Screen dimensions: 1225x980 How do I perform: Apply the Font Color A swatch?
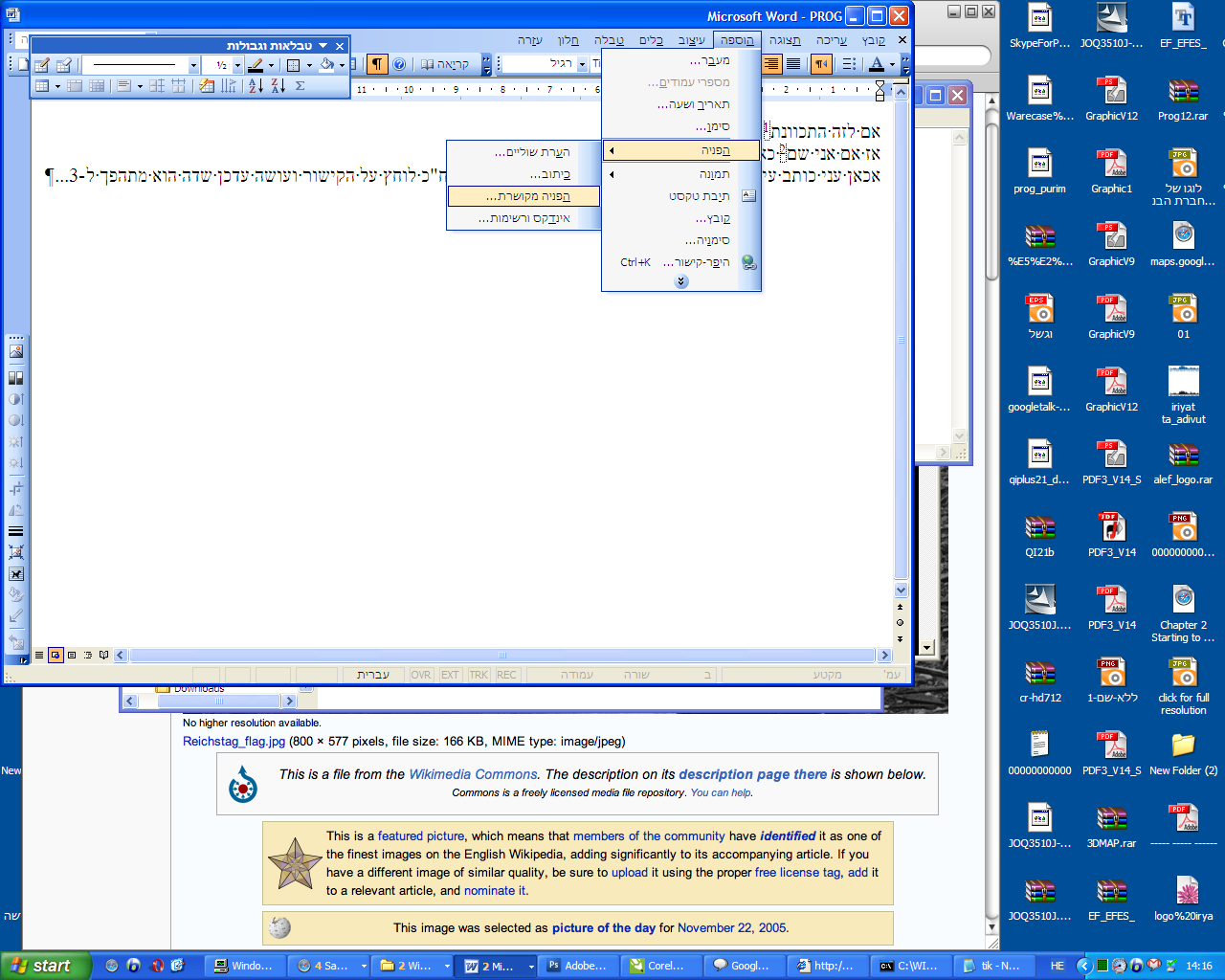877,64
